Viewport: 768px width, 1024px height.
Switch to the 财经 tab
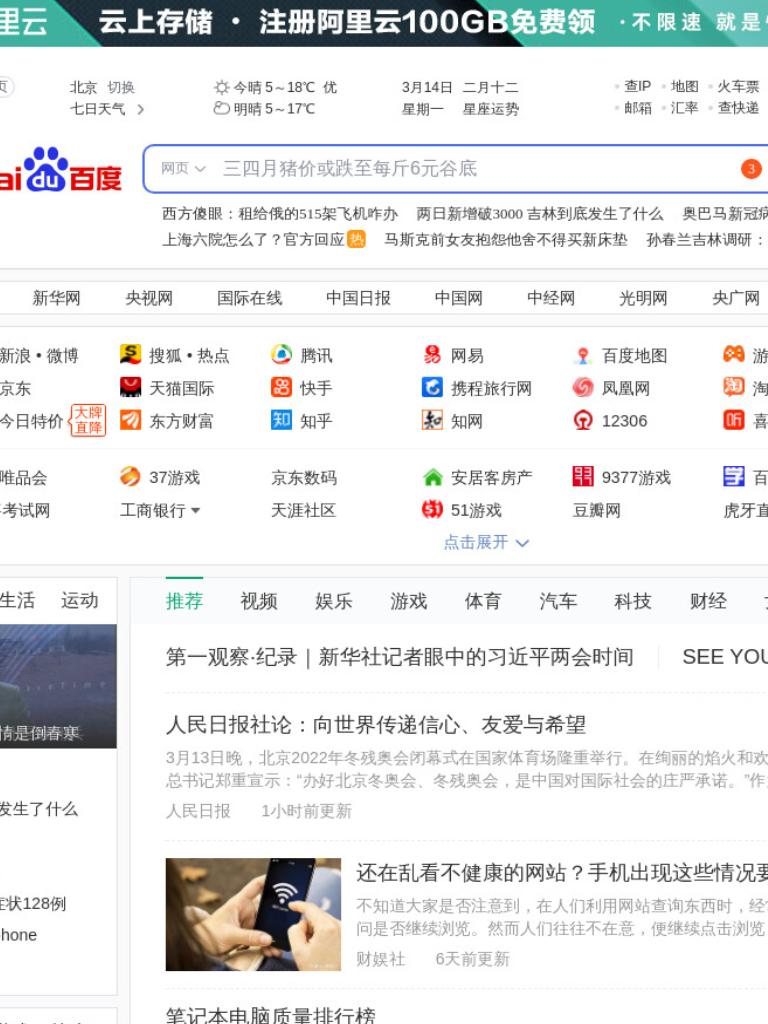point(708,600)
